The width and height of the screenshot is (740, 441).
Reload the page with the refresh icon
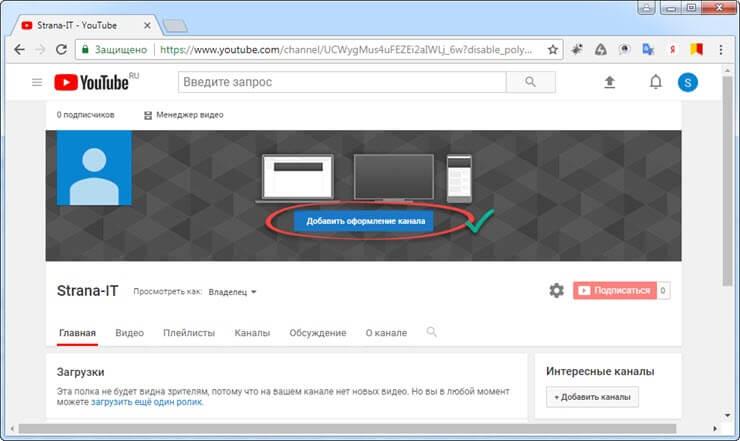tap(61, 50)
